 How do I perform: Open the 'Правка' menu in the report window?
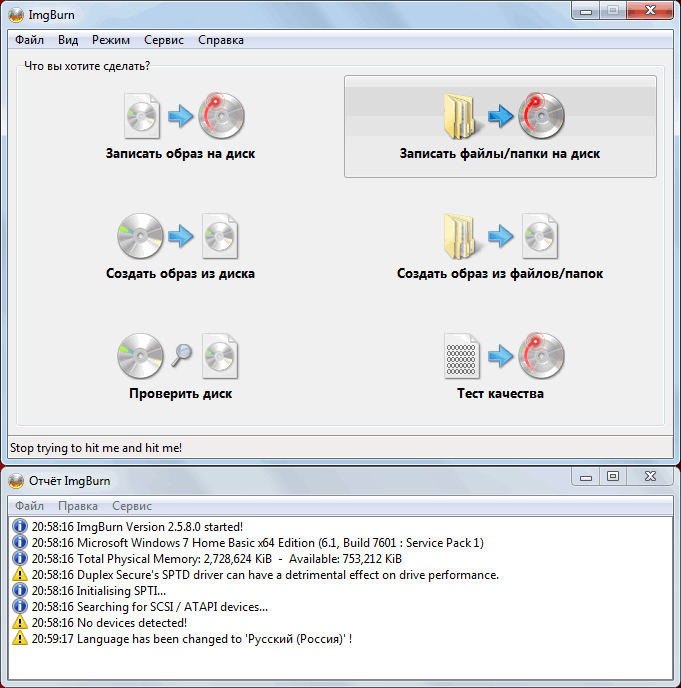78,506
